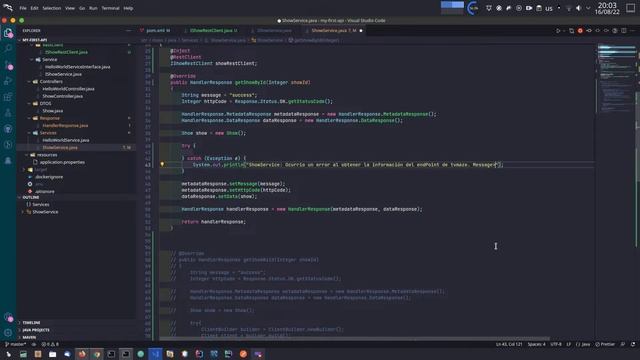Open HandlerResponse.java in Explorer
Image resolution: width=640 pixels, height=360 pixels.
[65, 126]
